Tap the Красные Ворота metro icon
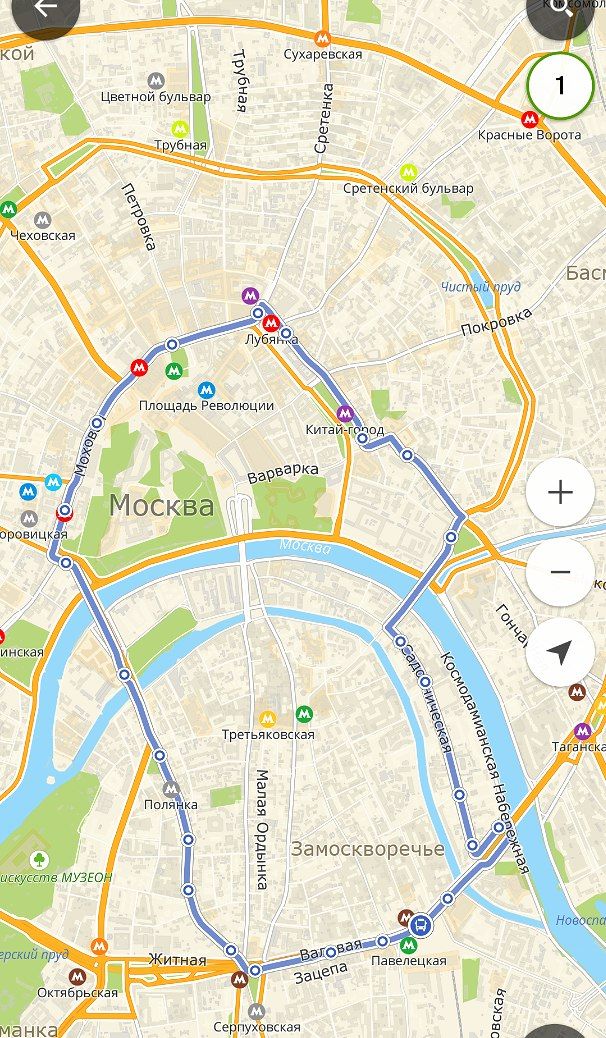This screenshot has width=606, height=1038. tap(529, 119)
